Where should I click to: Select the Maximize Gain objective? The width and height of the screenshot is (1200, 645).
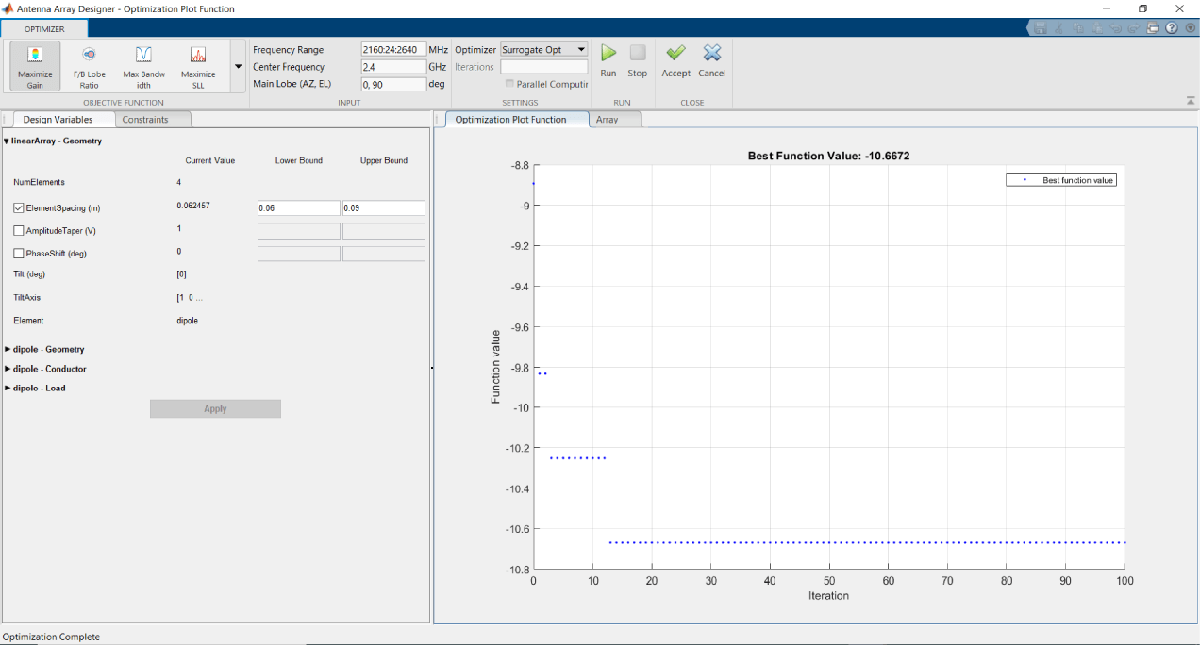(35, 65)
